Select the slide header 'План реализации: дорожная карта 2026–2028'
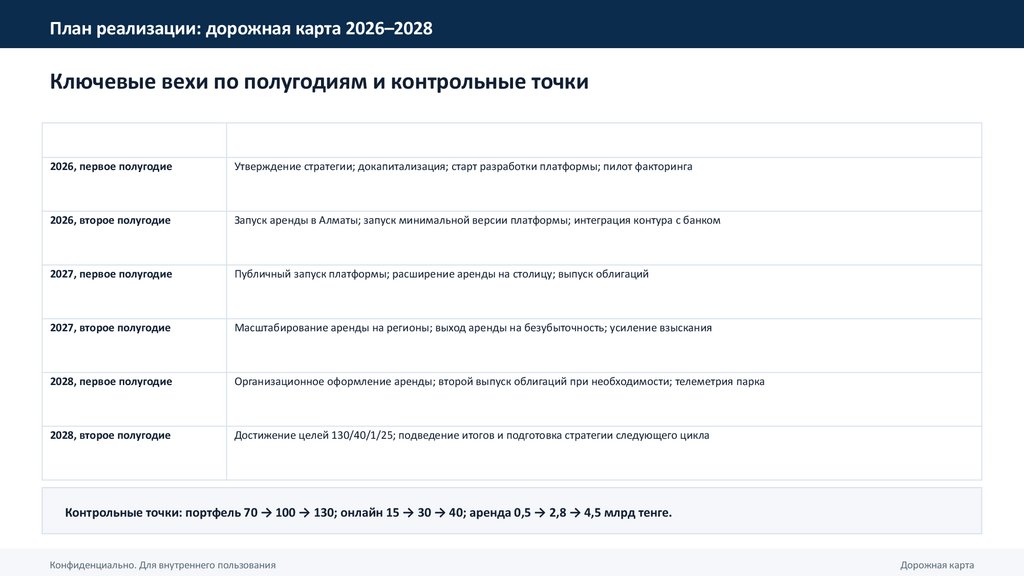The image size is (1024, 576). click(x=240, y=29)
